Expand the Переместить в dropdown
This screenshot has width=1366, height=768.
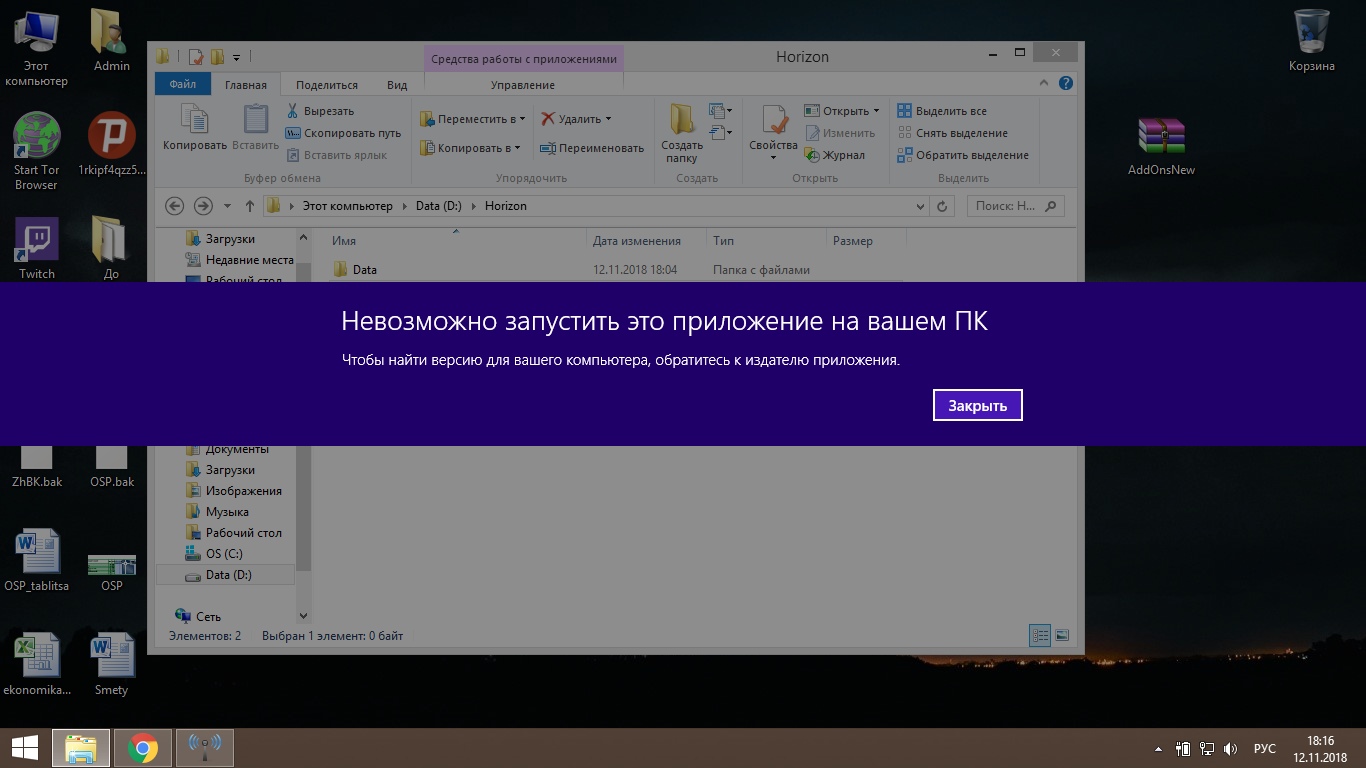point(523,119)
